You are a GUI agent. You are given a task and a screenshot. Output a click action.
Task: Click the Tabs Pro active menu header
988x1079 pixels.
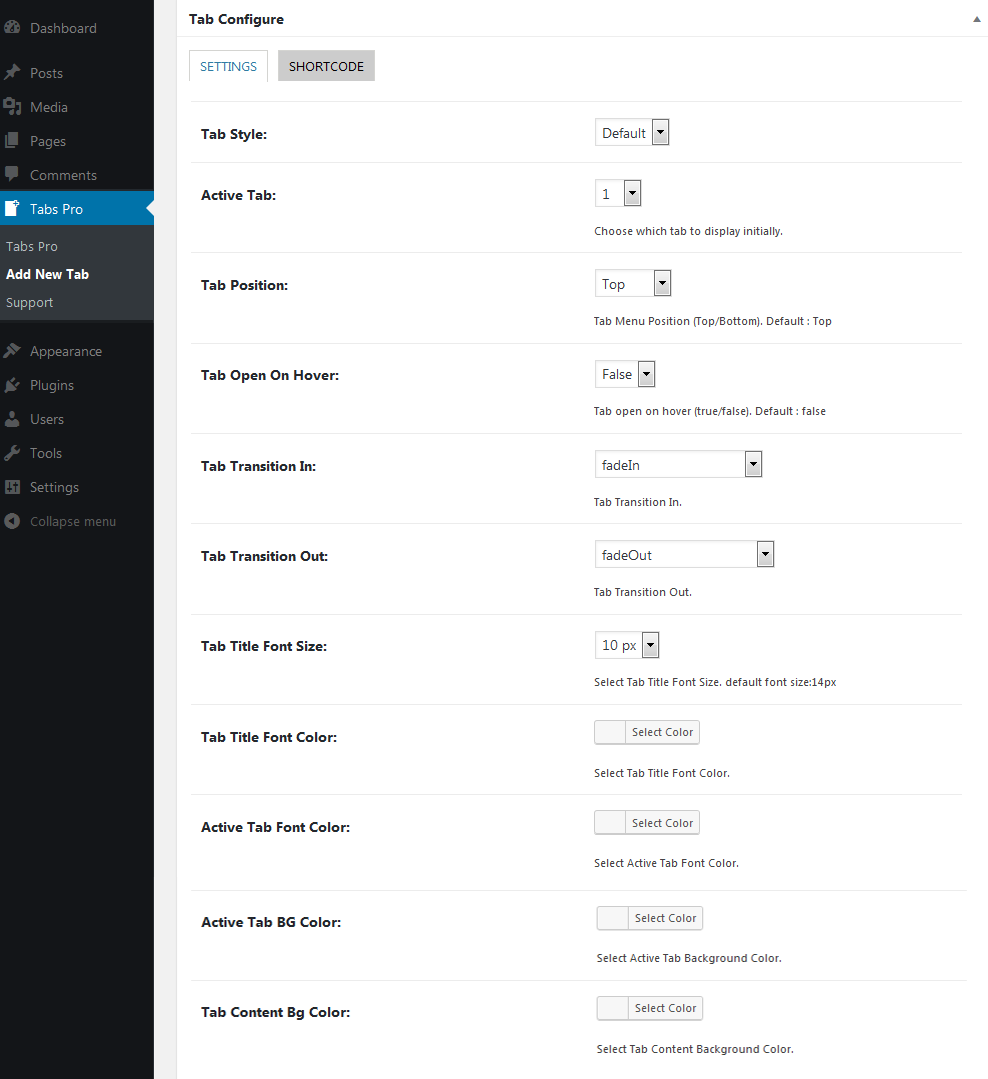(x=77, y=209)
